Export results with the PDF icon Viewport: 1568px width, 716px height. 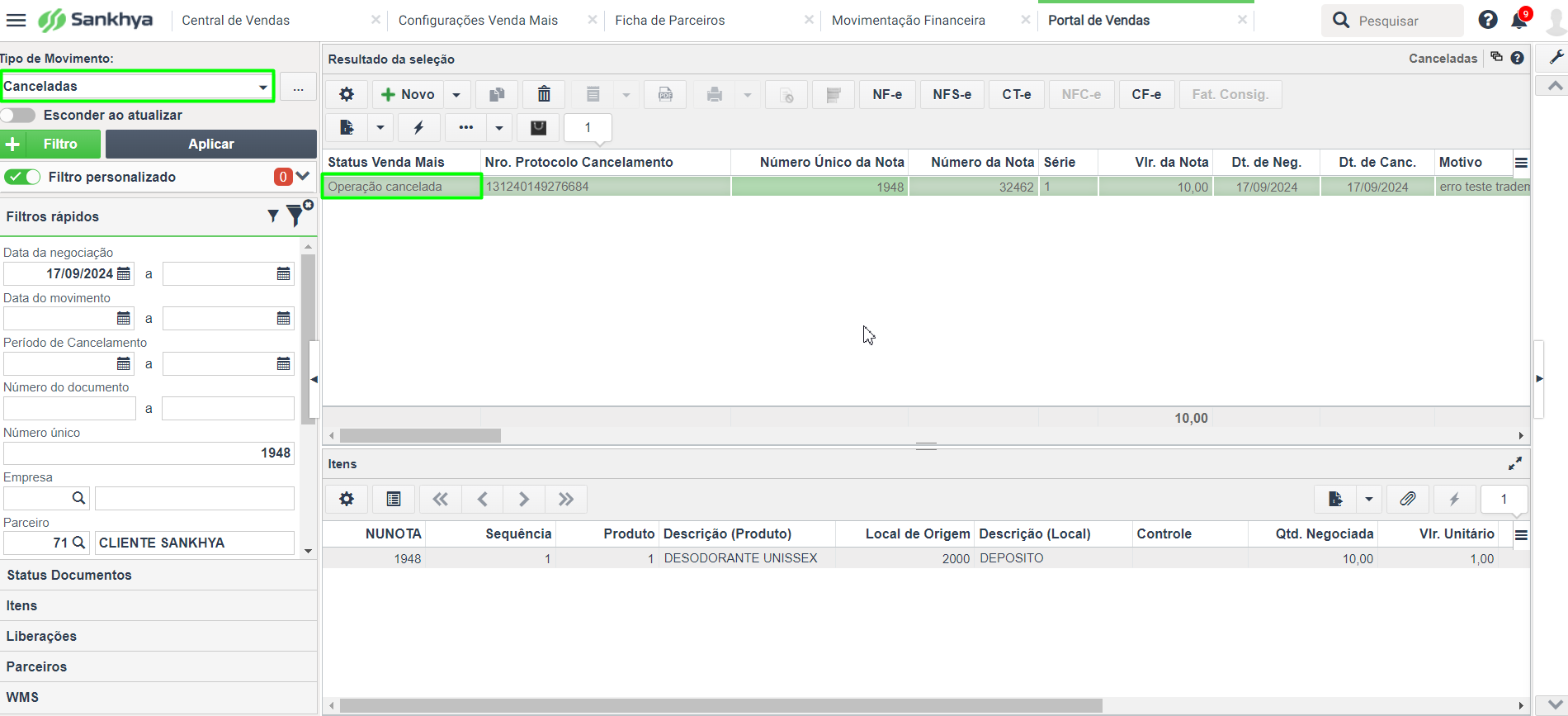[665, 94]
